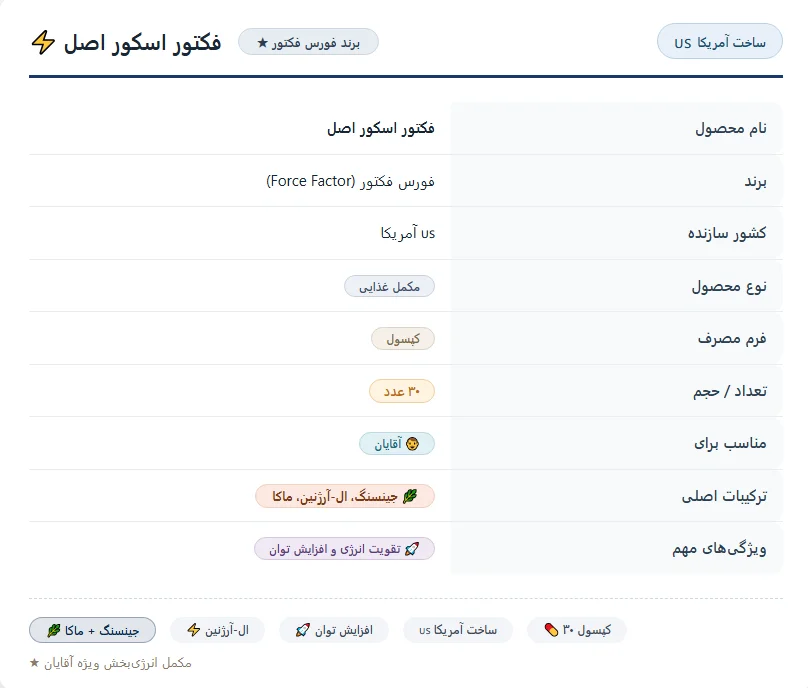
Task: Click the face emoji in the آقایان badge
Action: [x=412, y=444]
